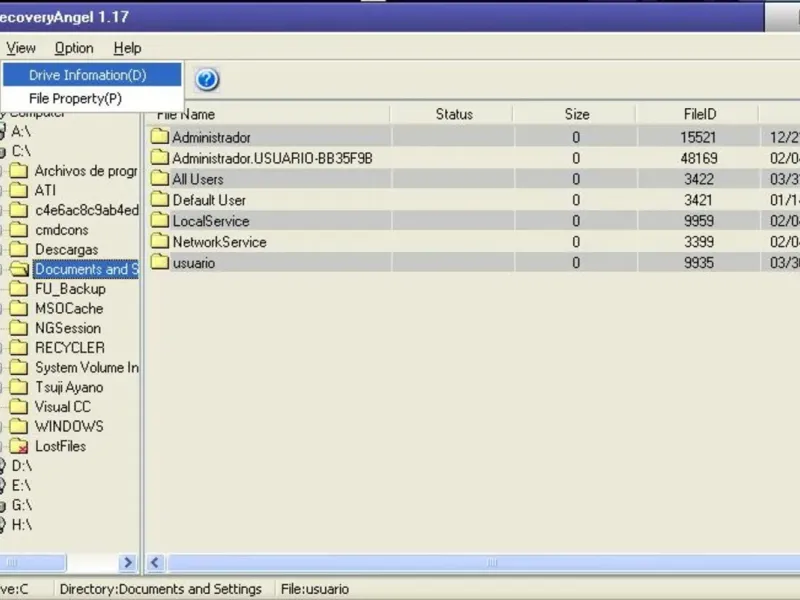Click status bar Directory:Documents and Settings
800x600 pixels.
click(x=160, y=589)
